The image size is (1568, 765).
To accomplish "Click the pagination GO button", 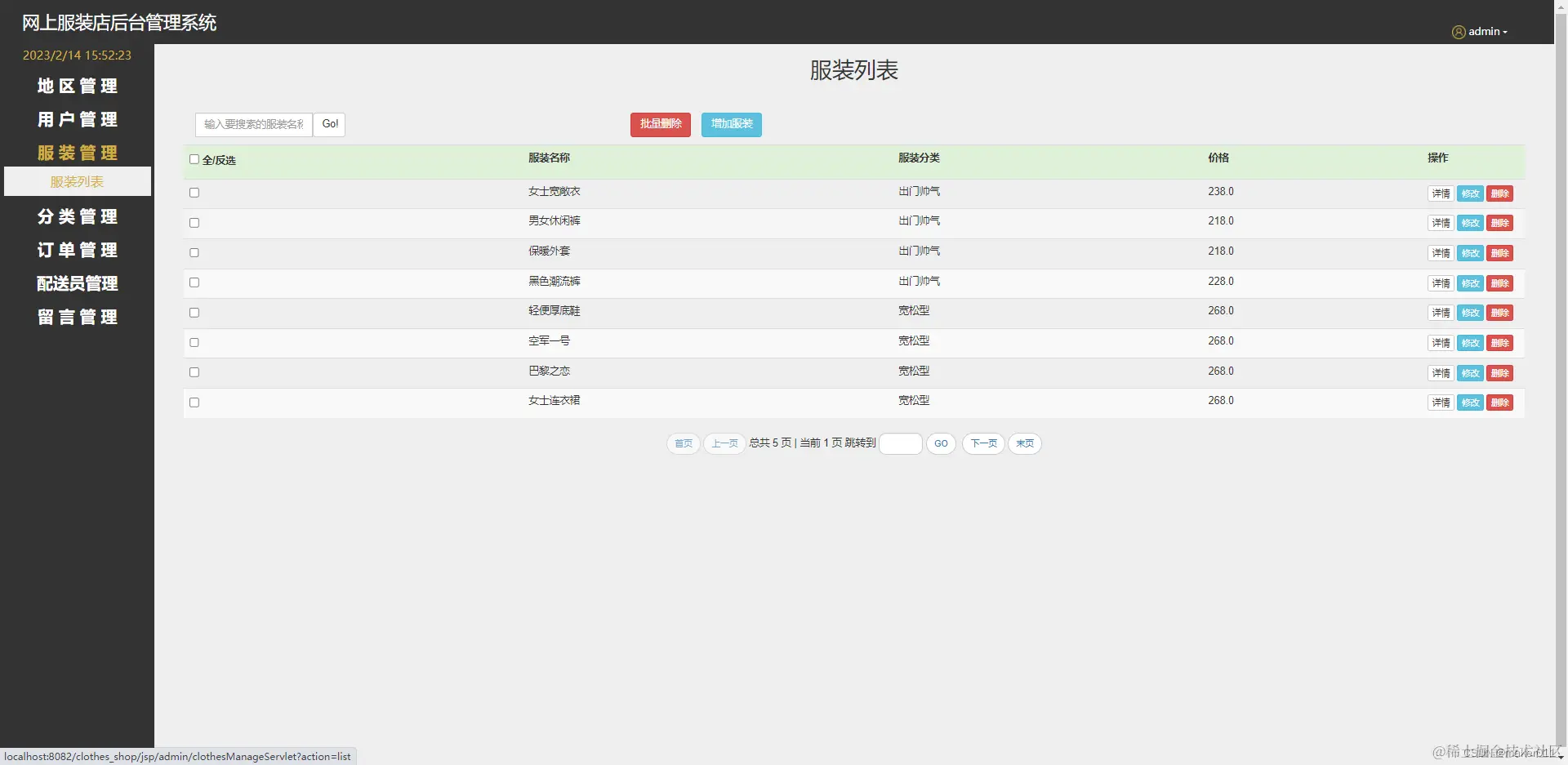I will point(941,443).
